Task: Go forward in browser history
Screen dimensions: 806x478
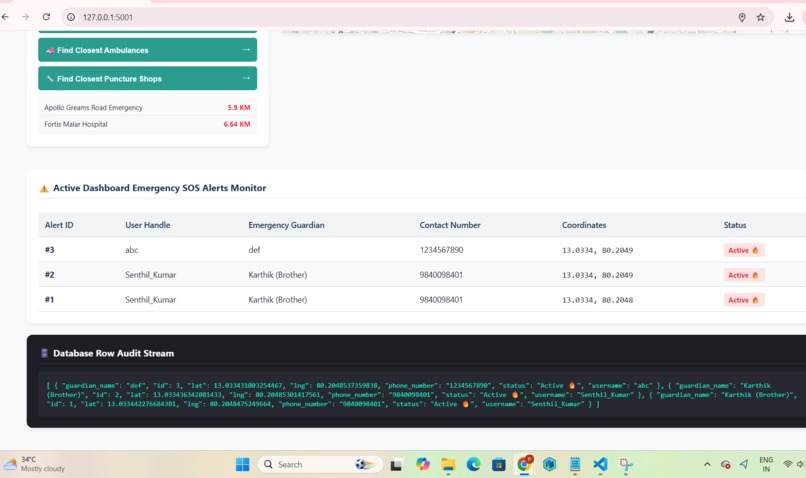Action: point(25,17)
